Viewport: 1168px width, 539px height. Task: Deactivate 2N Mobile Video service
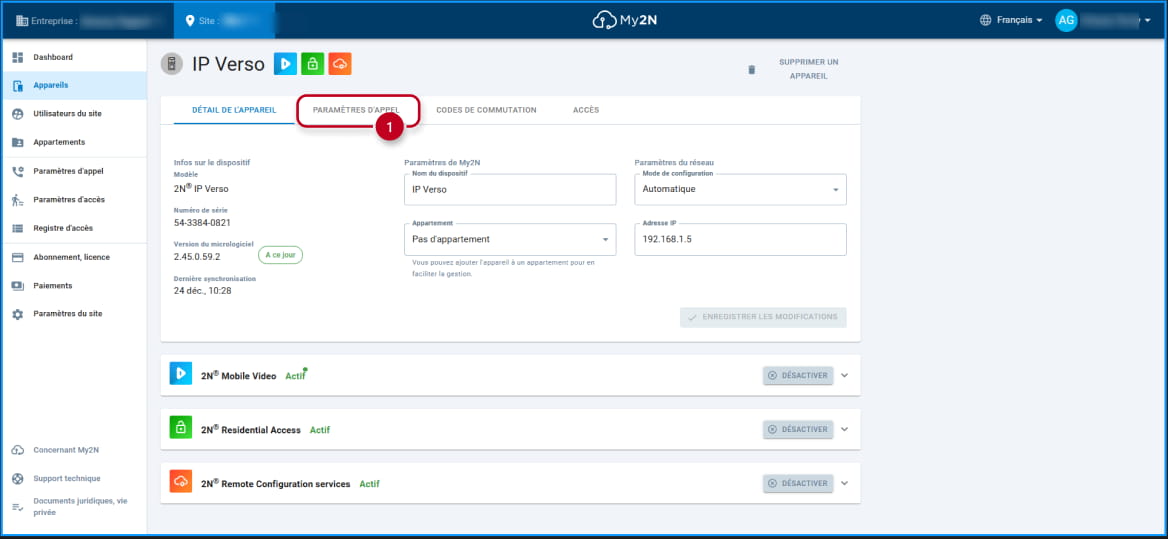[x=798, y=376]
